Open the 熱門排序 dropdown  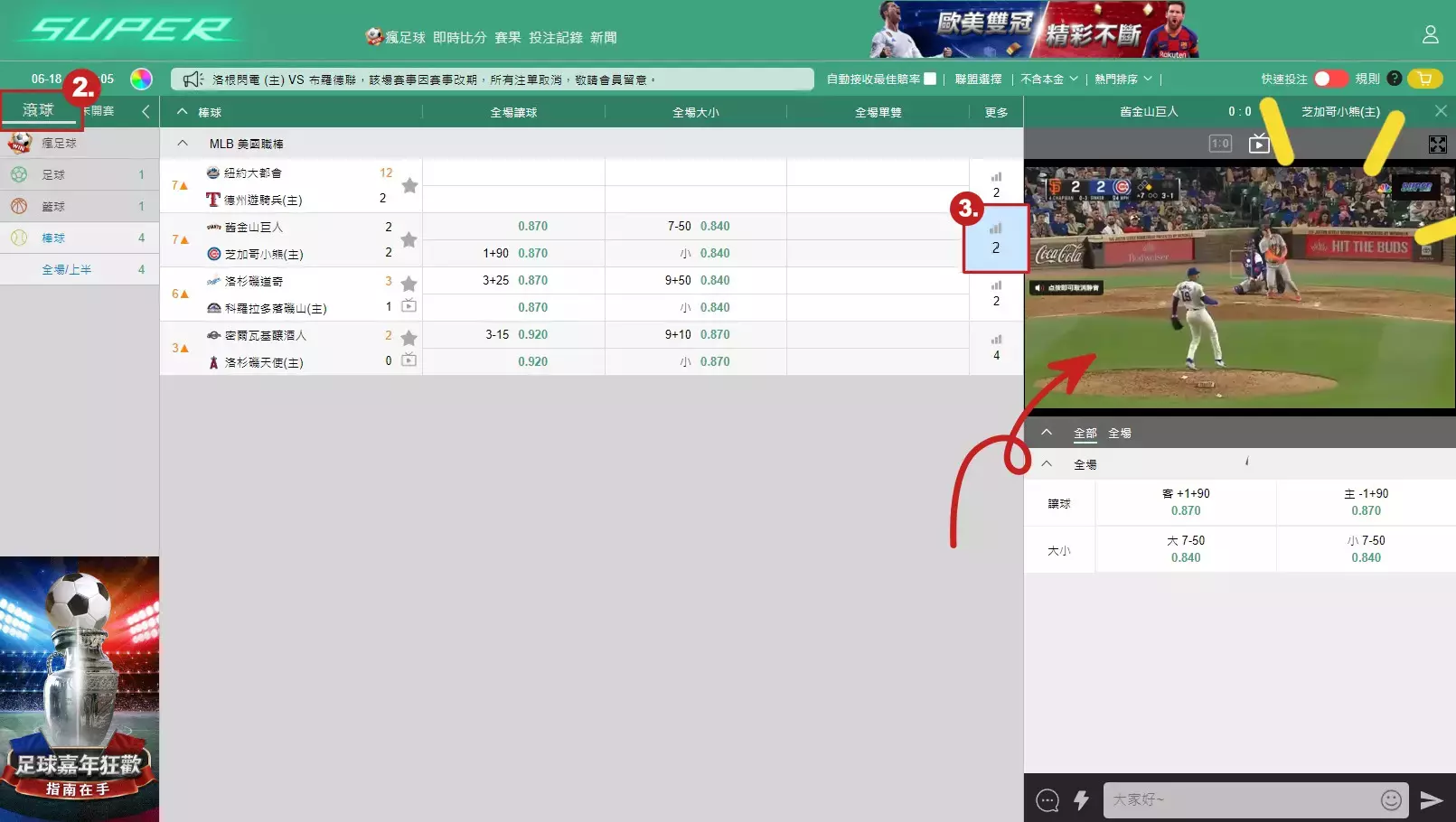coord(1123,79)
